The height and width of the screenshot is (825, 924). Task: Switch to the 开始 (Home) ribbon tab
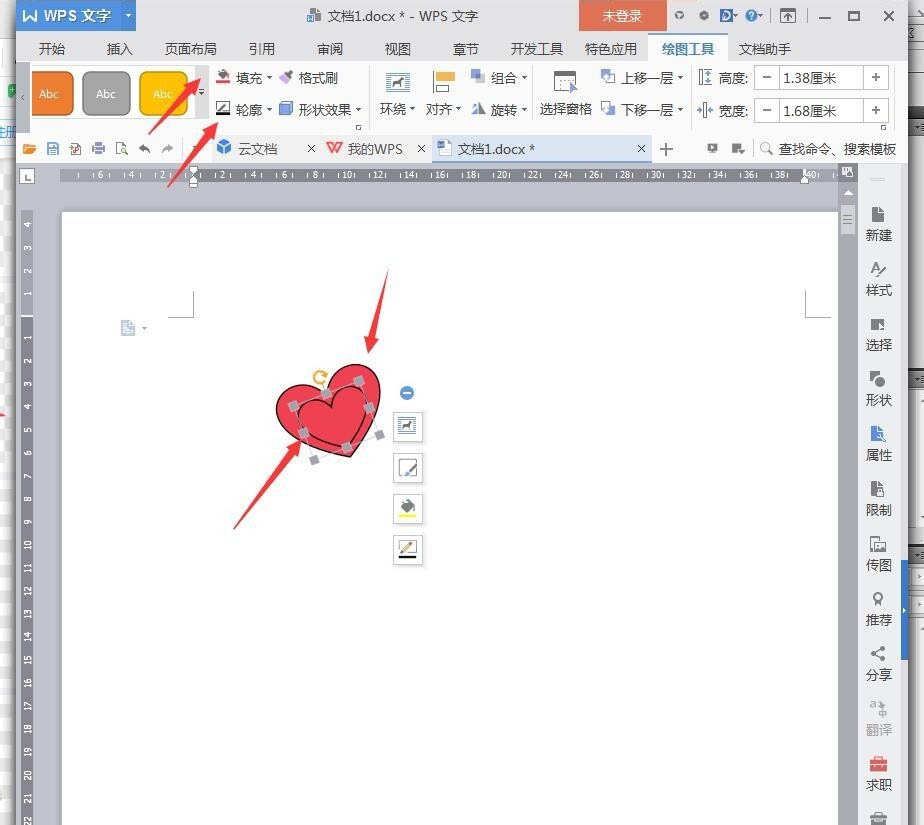pyautogui.click(x=52, y=49)
